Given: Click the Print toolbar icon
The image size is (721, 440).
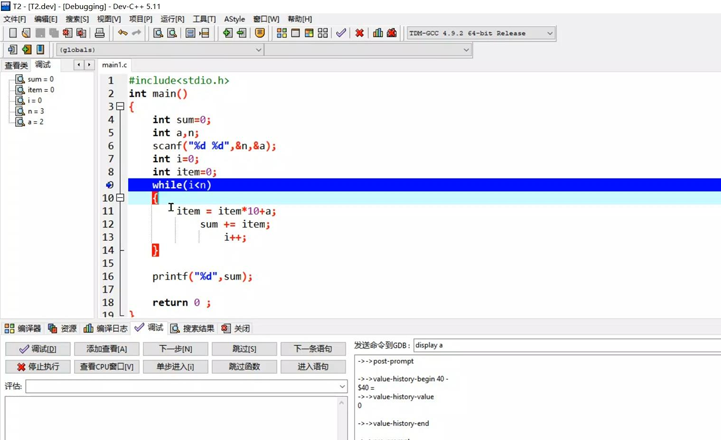Looking at the screenshot, I should [99, 33].
